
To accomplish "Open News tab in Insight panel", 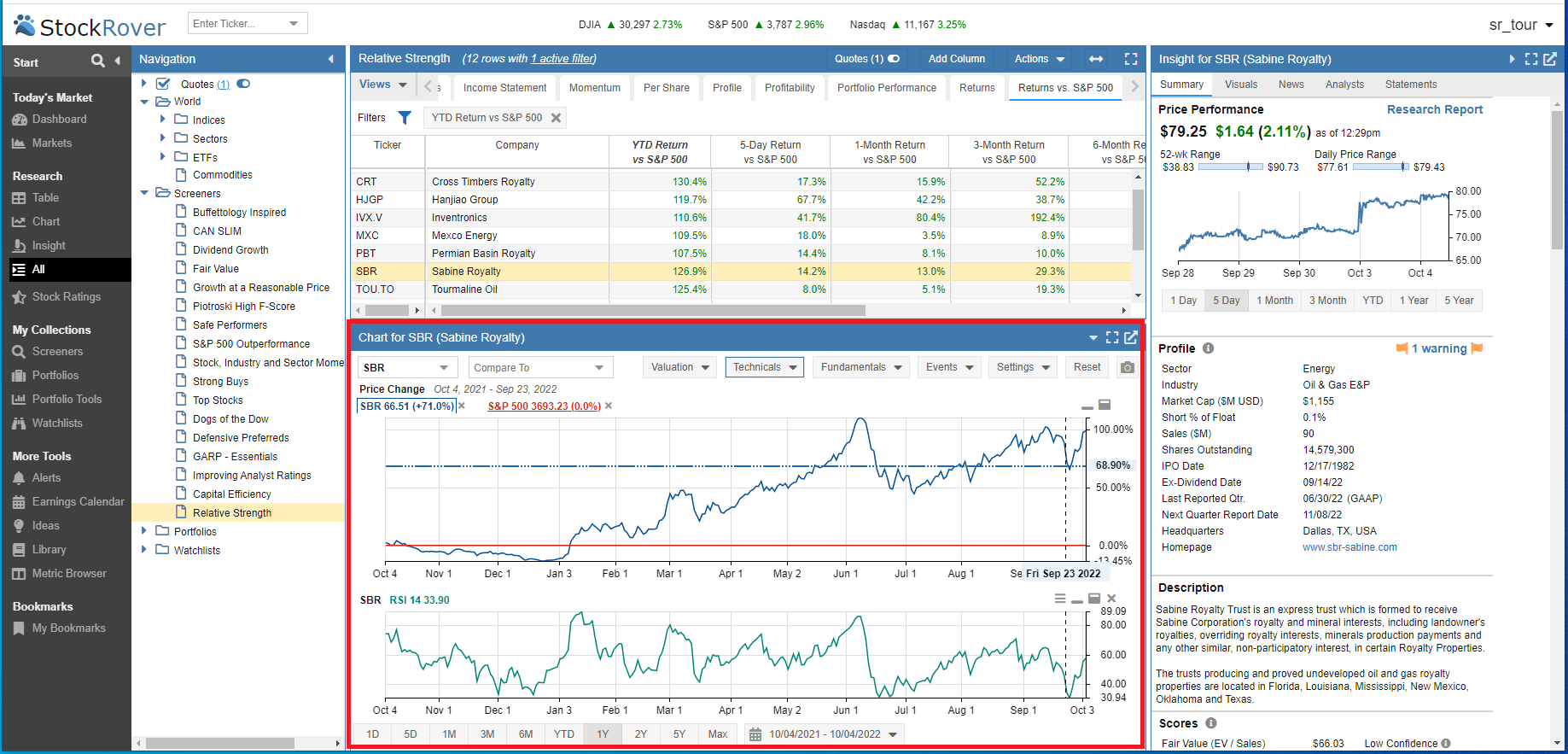I will (1291, 85).
